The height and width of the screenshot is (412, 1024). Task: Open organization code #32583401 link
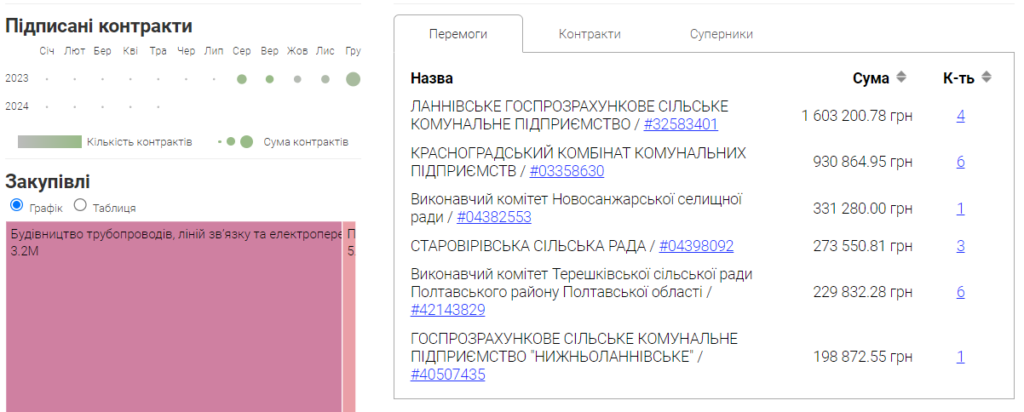click(x=680, y=125)
